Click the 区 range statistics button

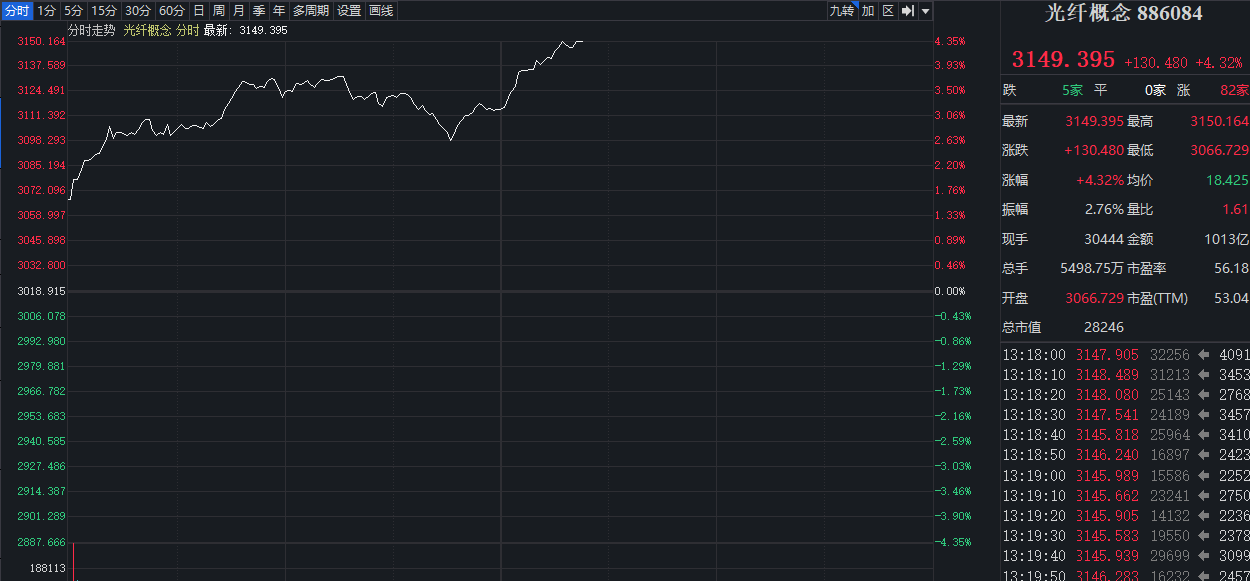click(x=887, y=11)
